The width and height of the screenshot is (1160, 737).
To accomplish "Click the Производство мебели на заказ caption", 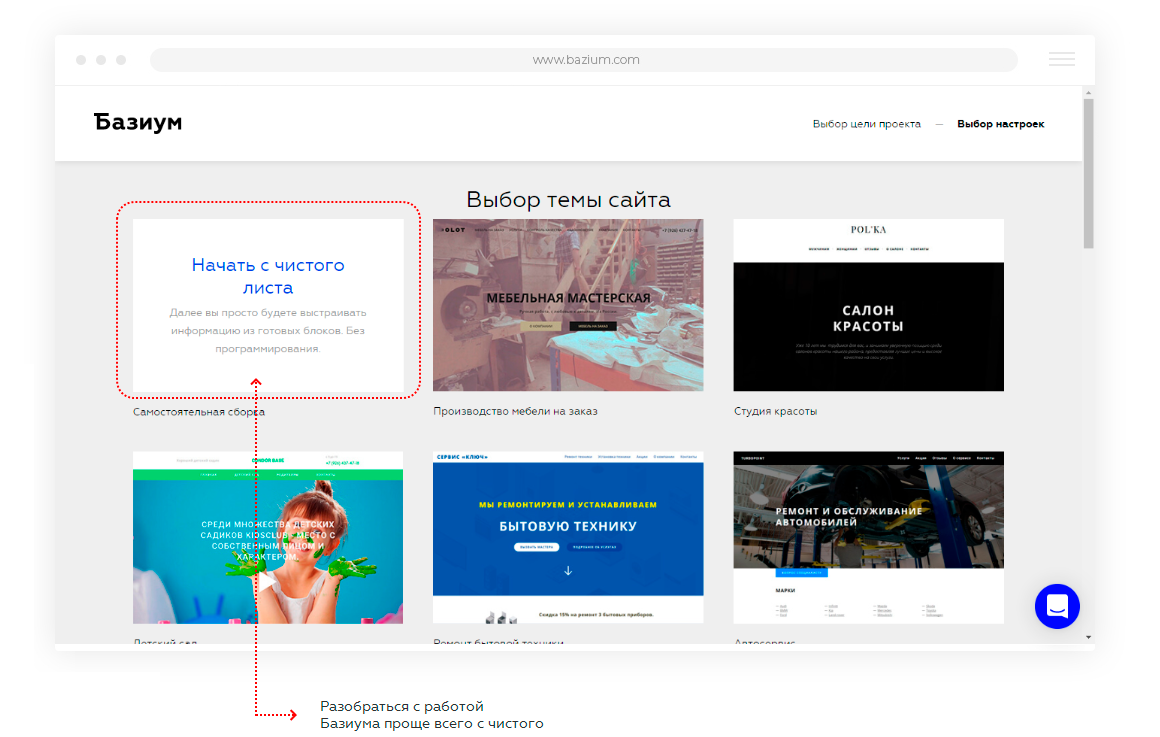I will click(515, 411).
